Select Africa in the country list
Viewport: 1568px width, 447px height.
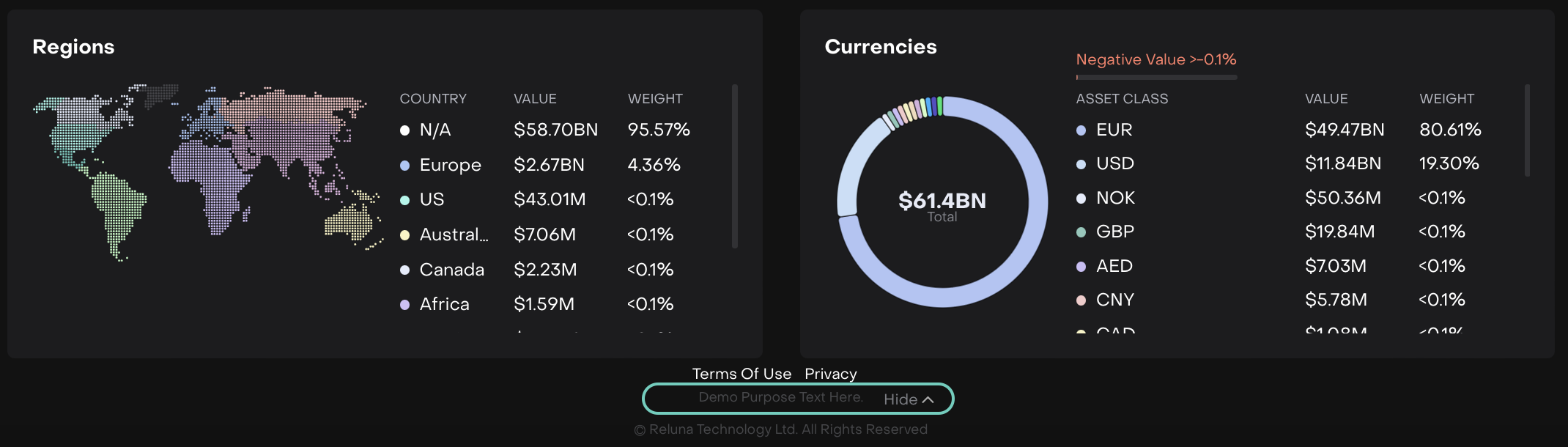(444, 304)
